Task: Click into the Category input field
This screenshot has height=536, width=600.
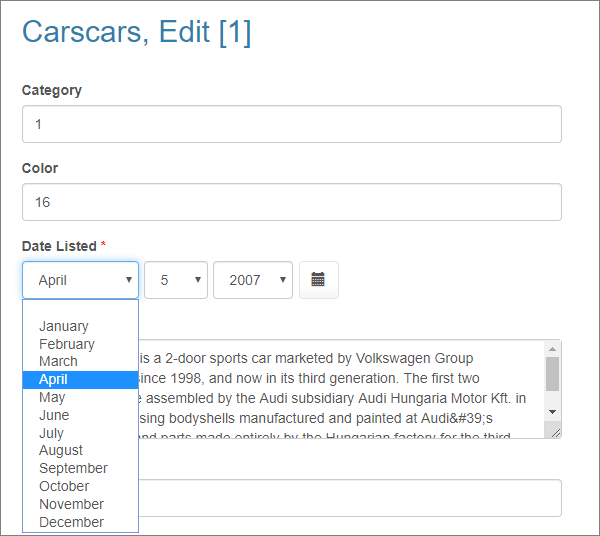Action: pos(292,124)
